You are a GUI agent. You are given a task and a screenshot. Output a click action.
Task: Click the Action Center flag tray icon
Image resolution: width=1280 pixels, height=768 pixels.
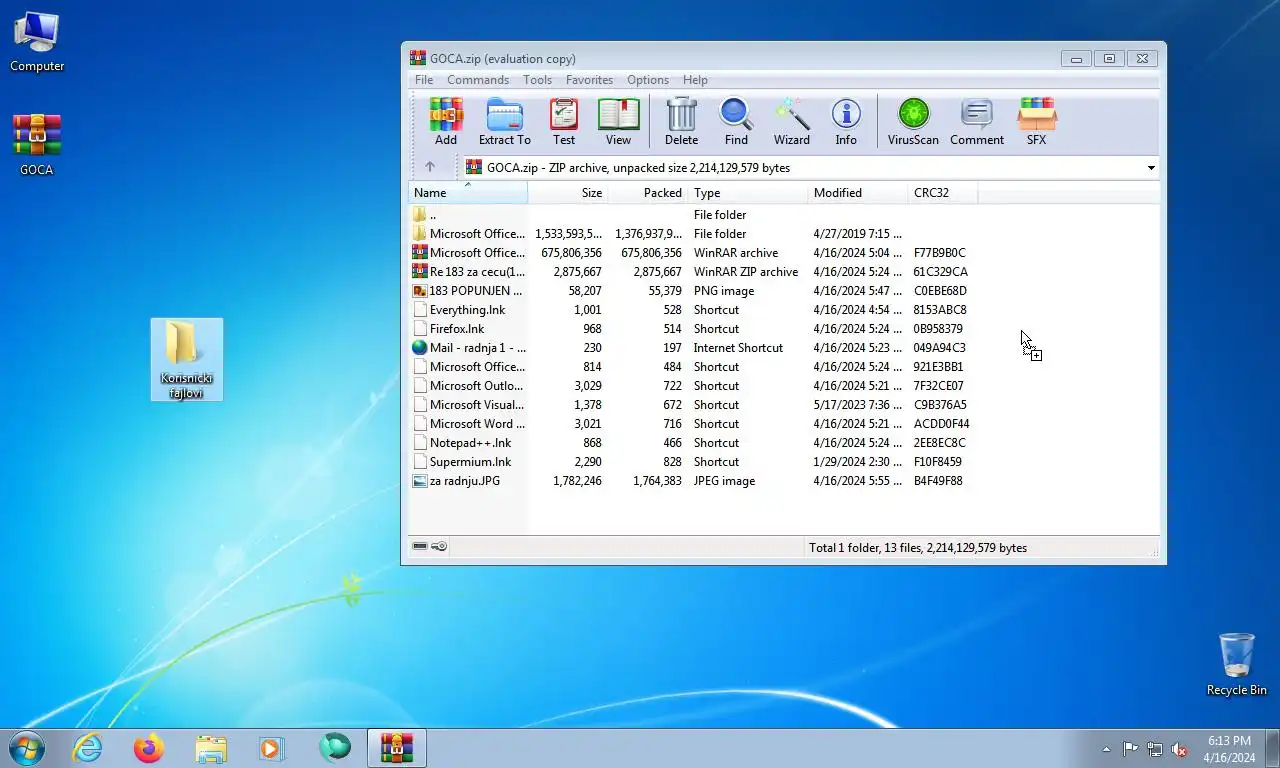coord(1130,749)
